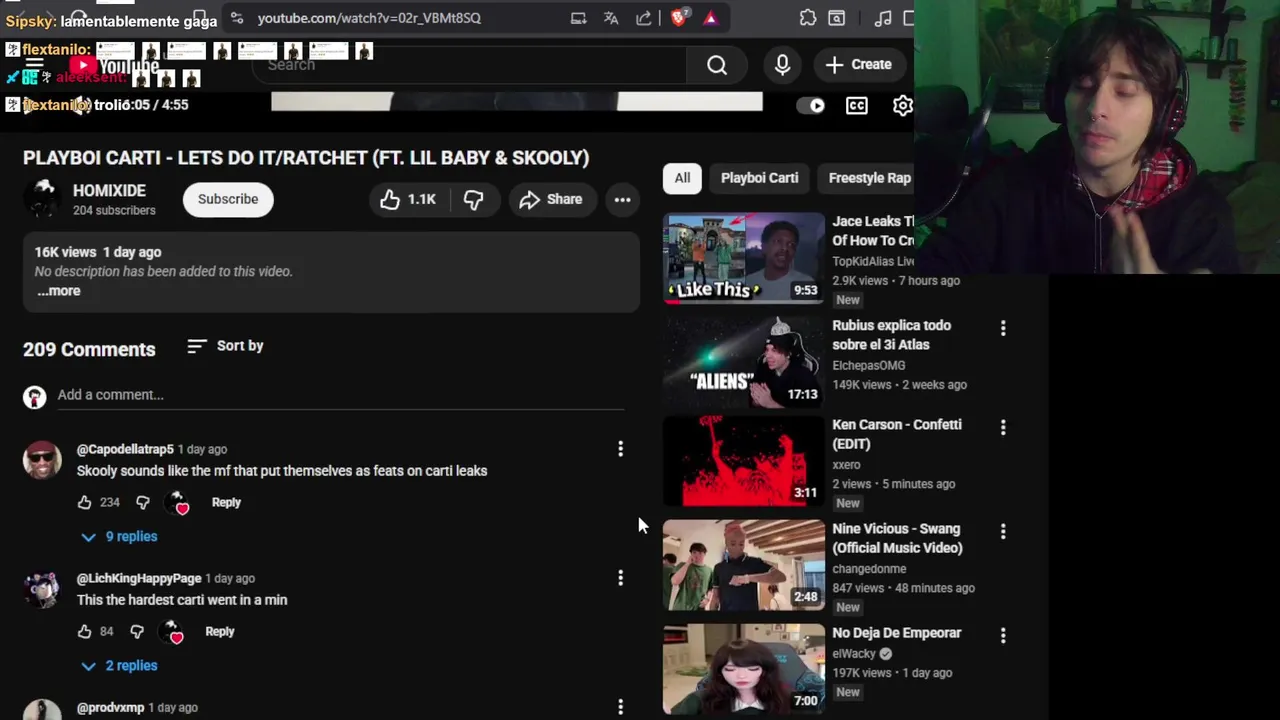1280x720 pixels.
Task: Select the Freestyle Rap filter chip
Action: [868, 178]
